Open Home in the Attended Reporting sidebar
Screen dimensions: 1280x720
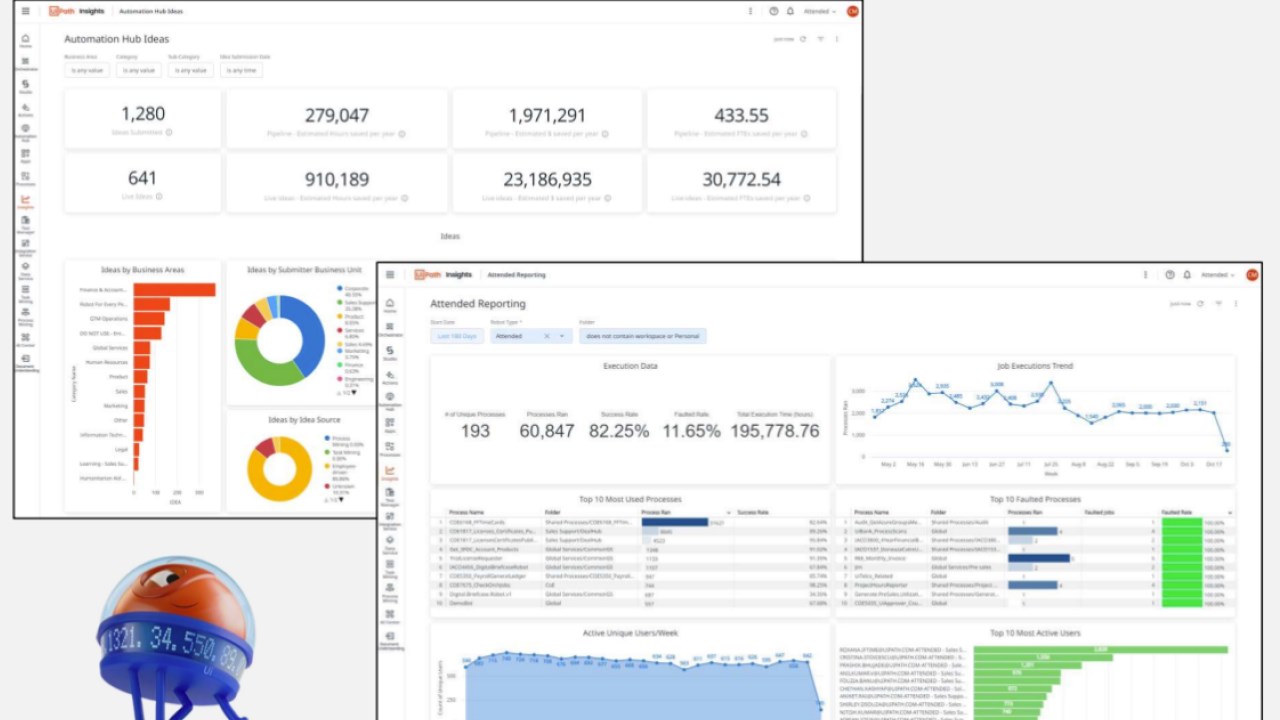tap(390, 304)
